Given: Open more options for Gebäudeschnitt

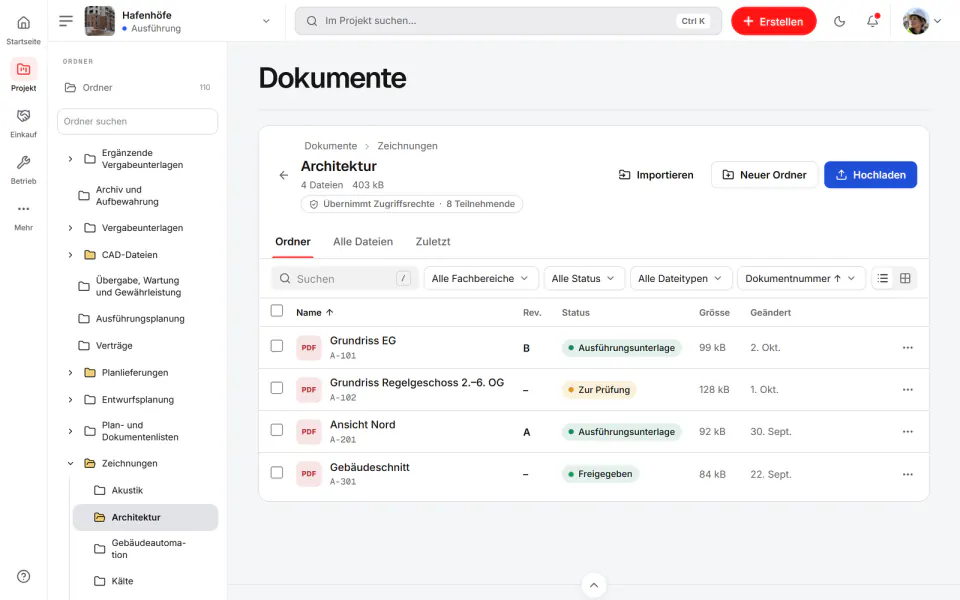Looking at the screenshot, I should tap(907, 474).
